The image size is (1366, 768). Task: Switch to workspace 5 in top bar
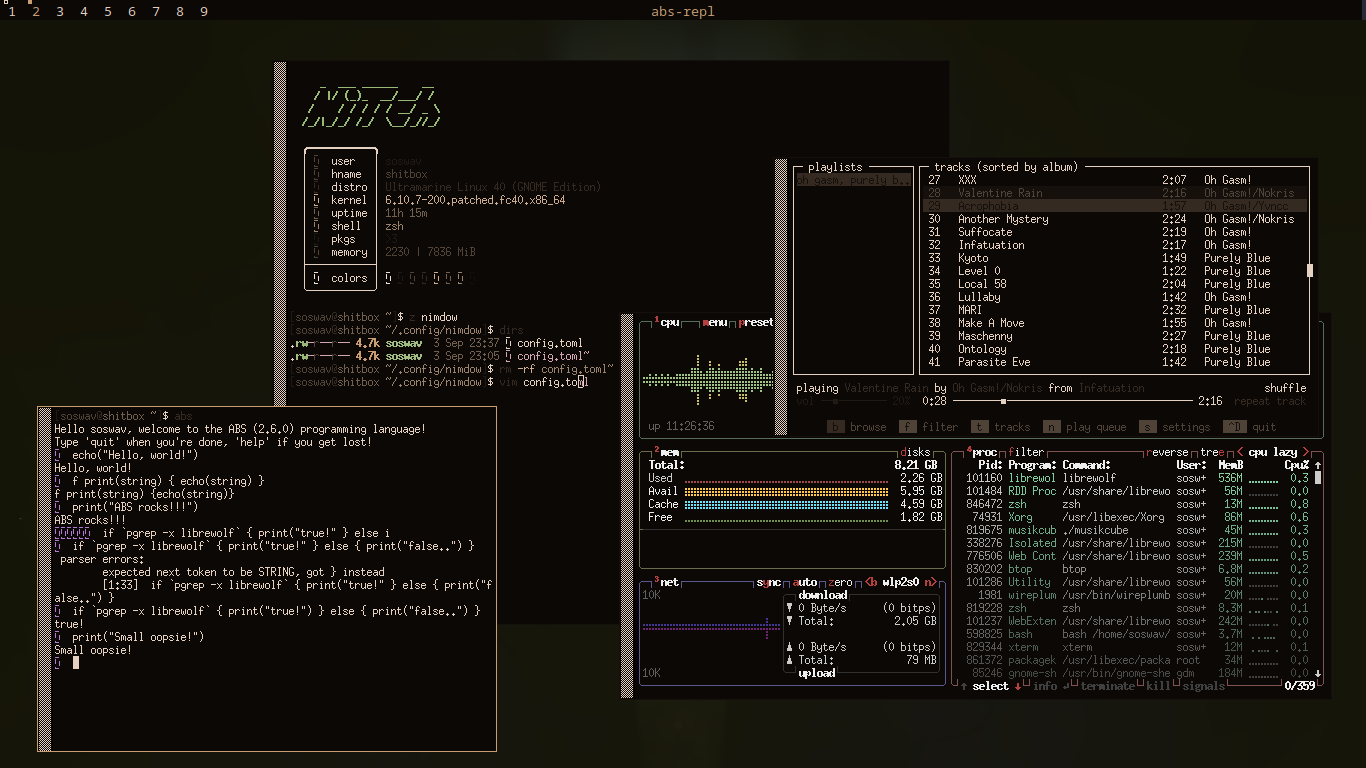point(108,12)
